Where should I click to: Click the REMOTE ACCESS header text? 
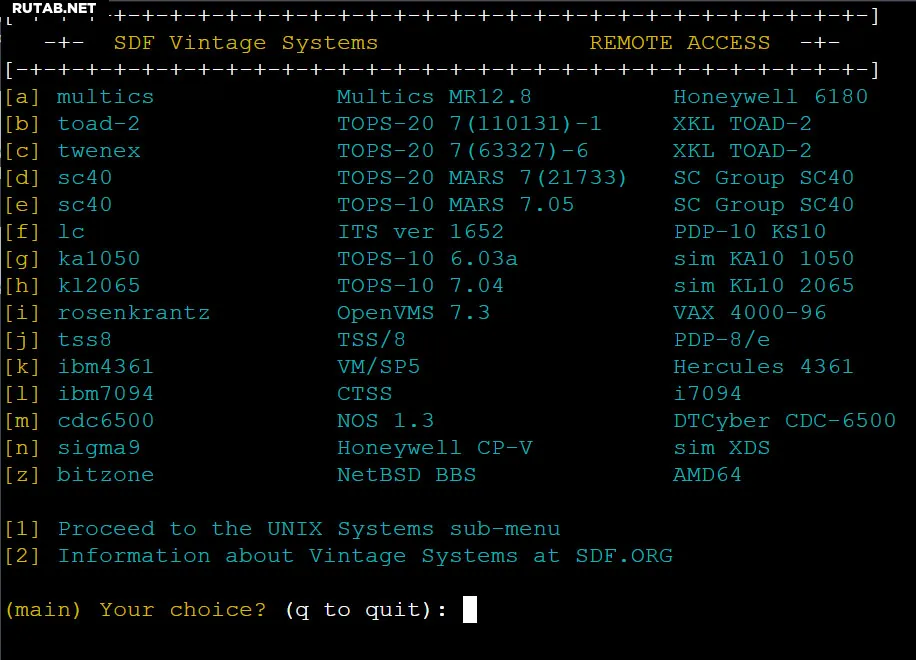679,43
